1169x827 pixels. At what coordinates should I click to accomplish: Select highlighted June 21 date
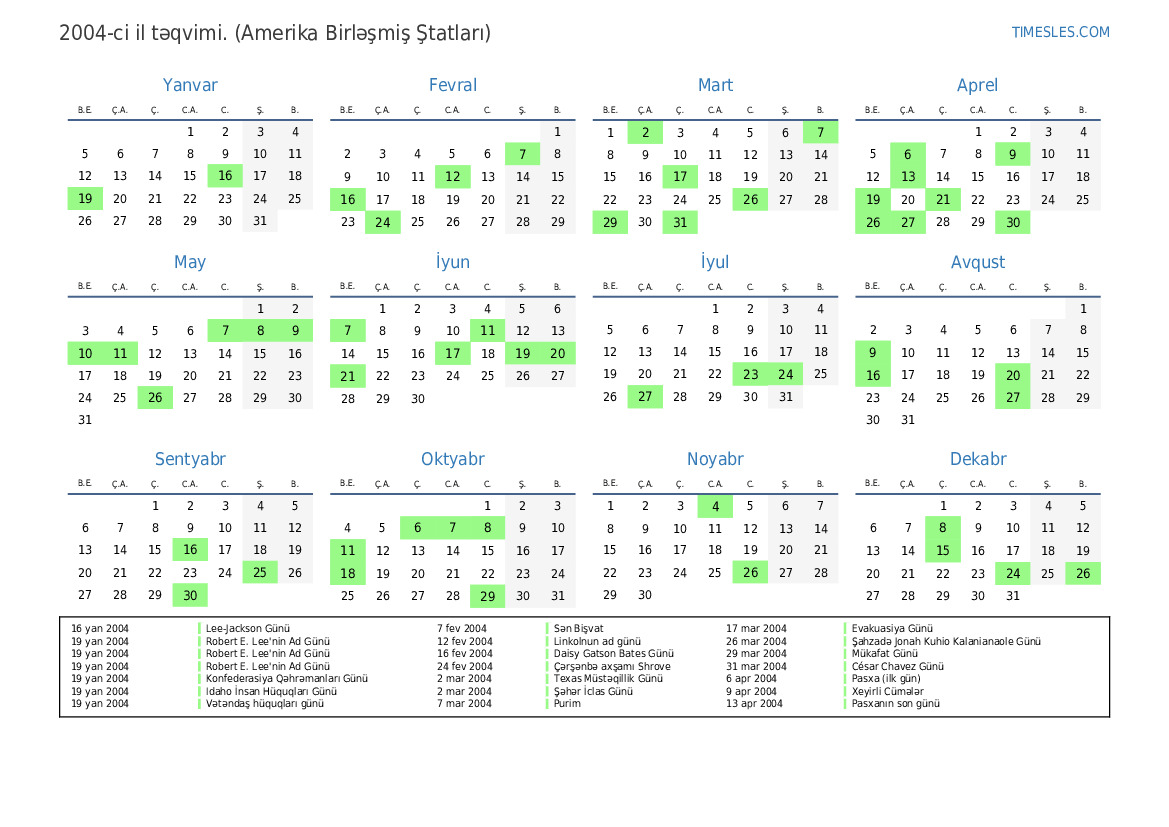pos(347,376)
